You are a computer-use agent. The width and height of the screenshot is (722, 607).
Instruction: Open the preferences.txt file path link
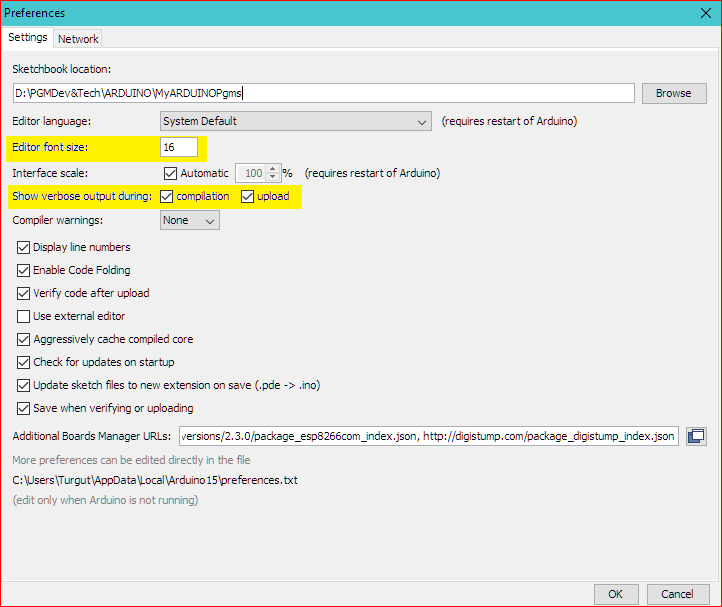(x=155, y=480)
